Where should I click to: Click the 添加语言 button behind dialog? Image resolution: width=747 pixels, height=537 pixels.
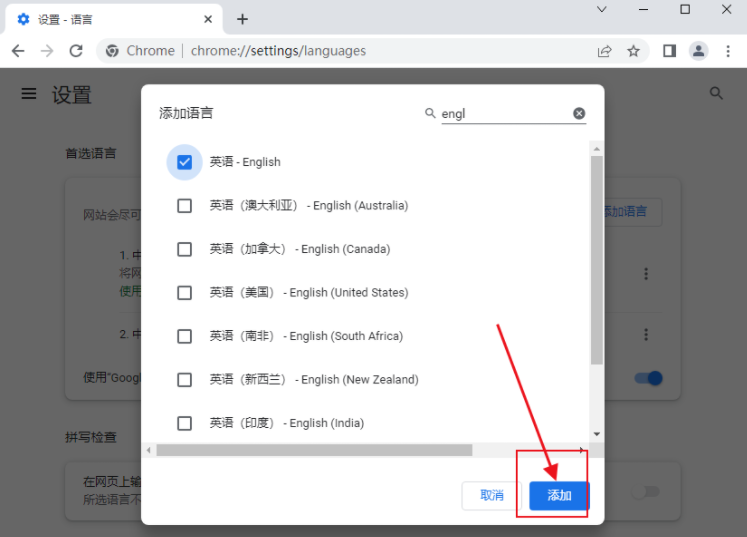click(x=633, y=212)
